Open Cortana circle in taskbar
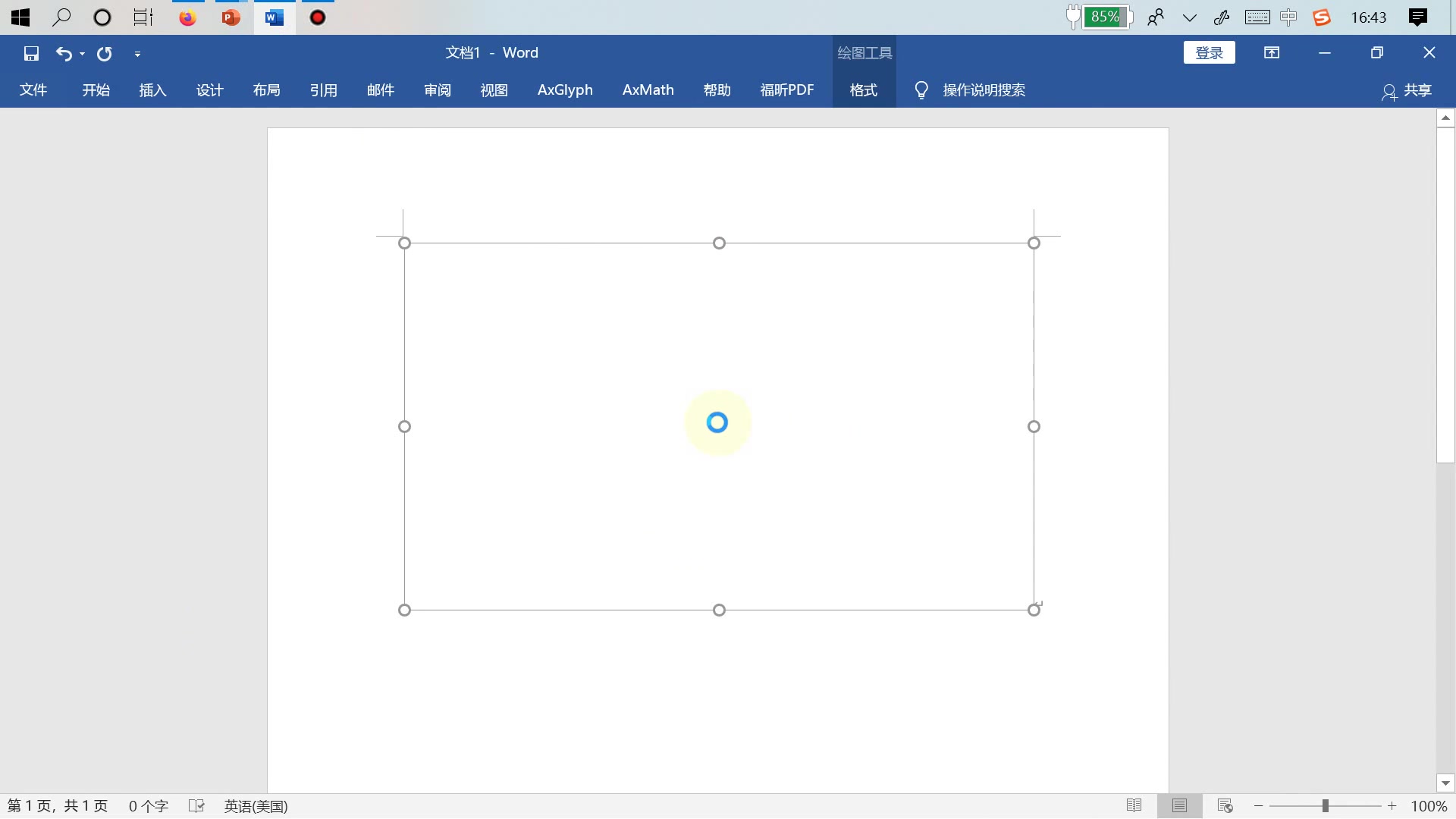The image size is (1456, 819). point(102,17)
